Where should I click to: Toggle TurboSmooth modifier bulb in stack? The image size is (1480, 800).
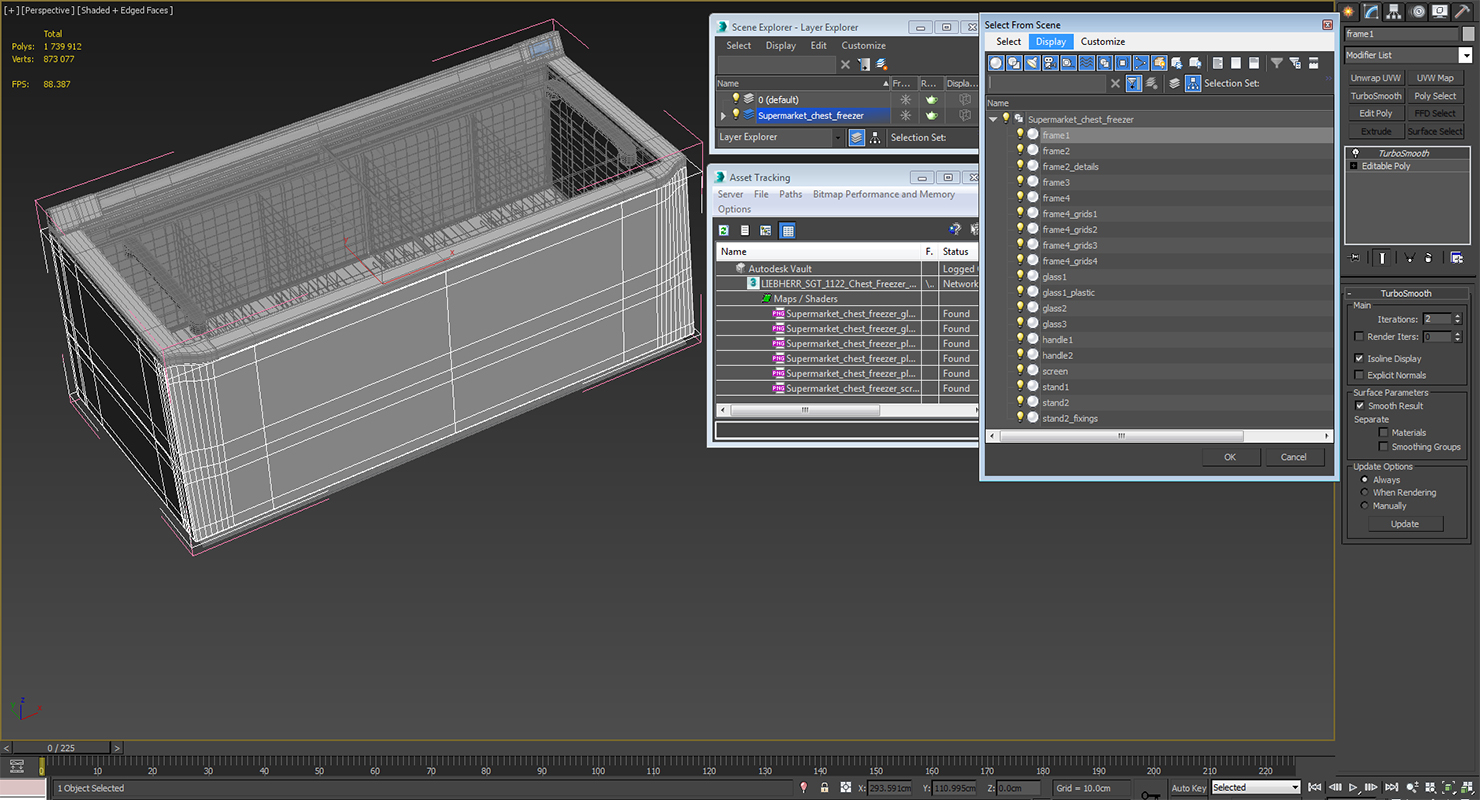(x=1355, y=153)
